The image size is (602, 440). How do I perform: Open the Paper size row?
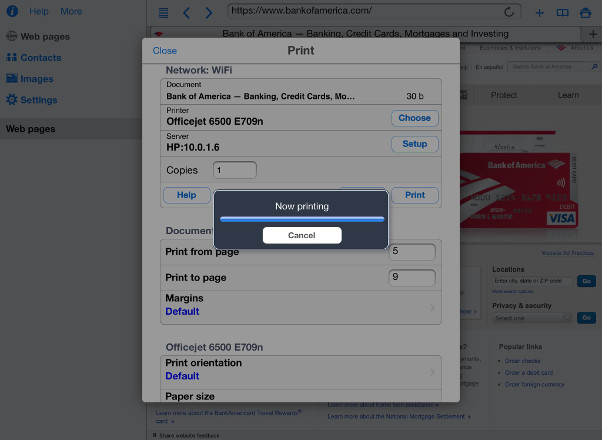[x=301, y=396]
